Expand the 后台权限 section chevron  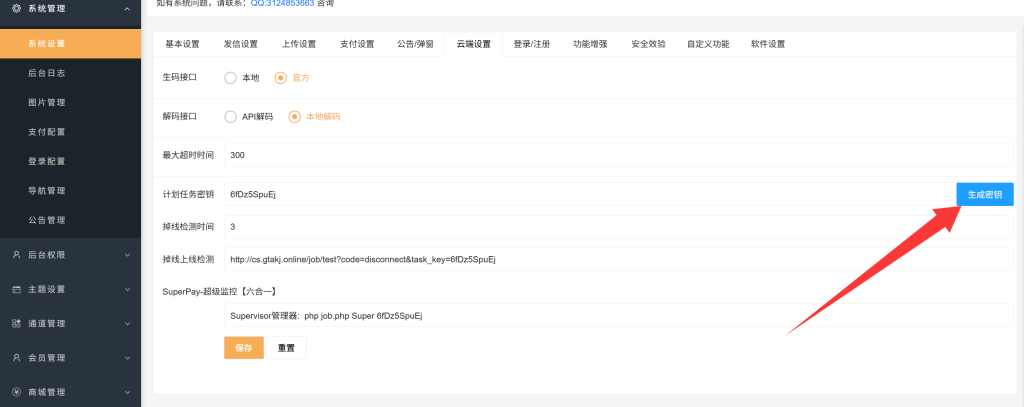click(x=127, y=255)
